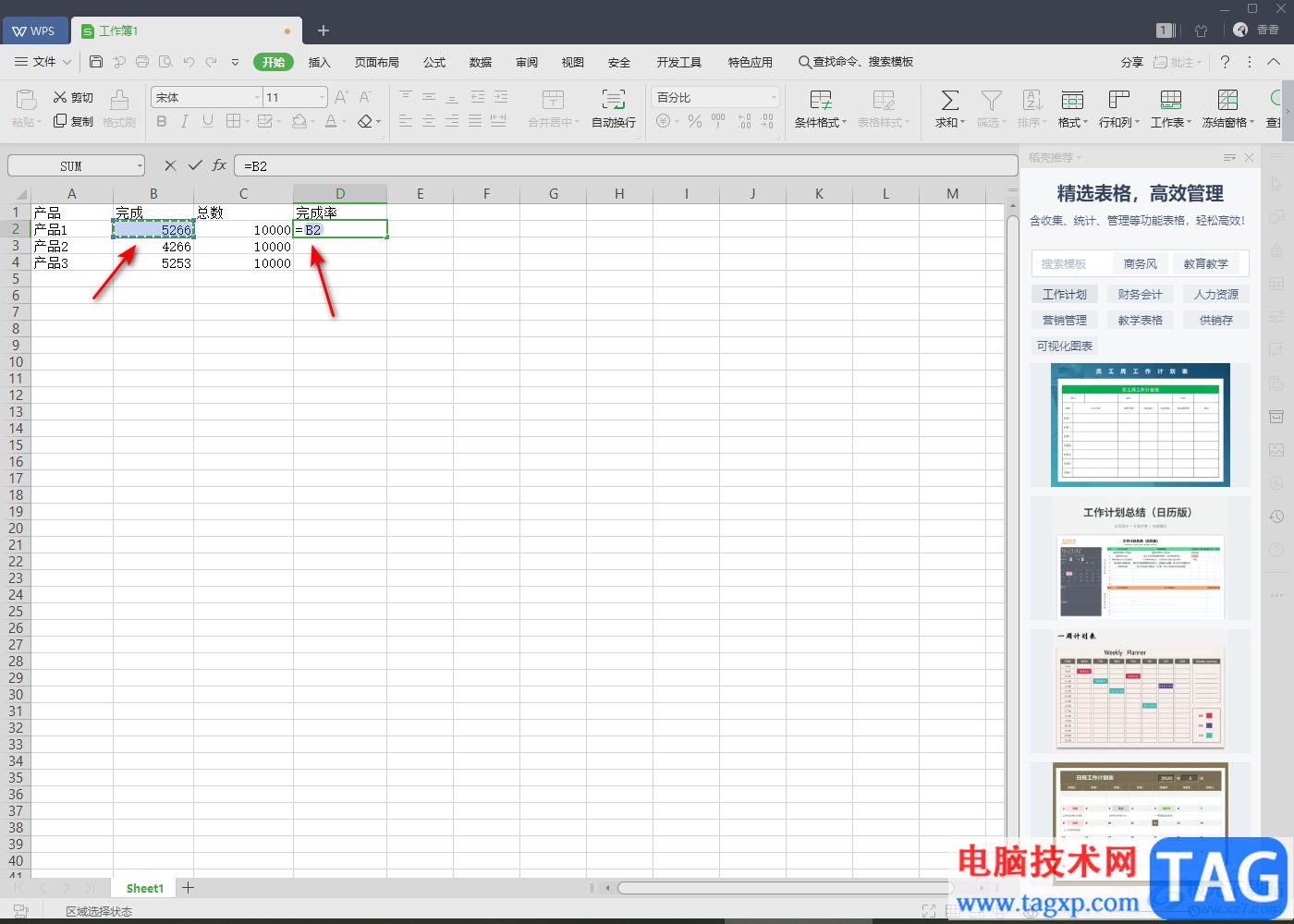The width and height of the screenshot is (1294, 924).
Task: Click the Paste (粘贴) clipboard icon
Action: coord(27,100)
